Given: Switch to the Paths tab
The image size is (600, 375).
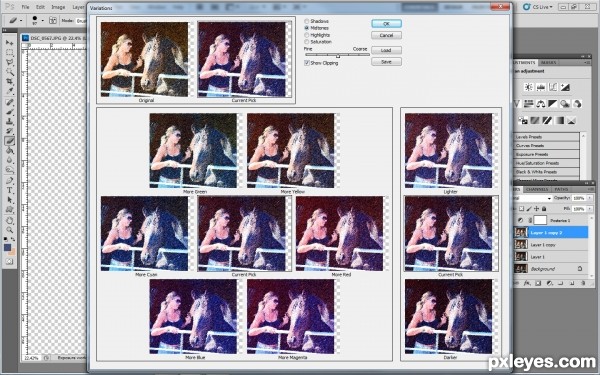Looking at the screenshot, I should [x=561, y=189].
